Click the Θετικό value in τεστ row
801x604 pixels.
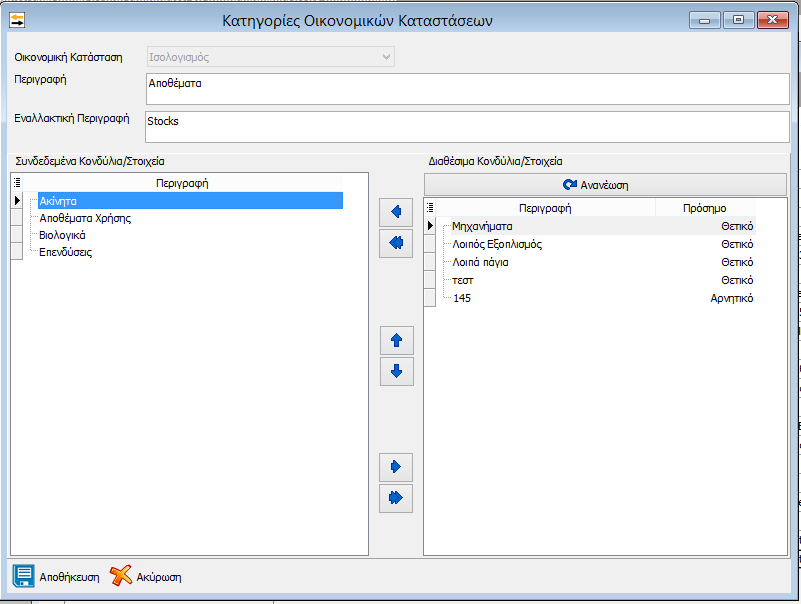737,280
